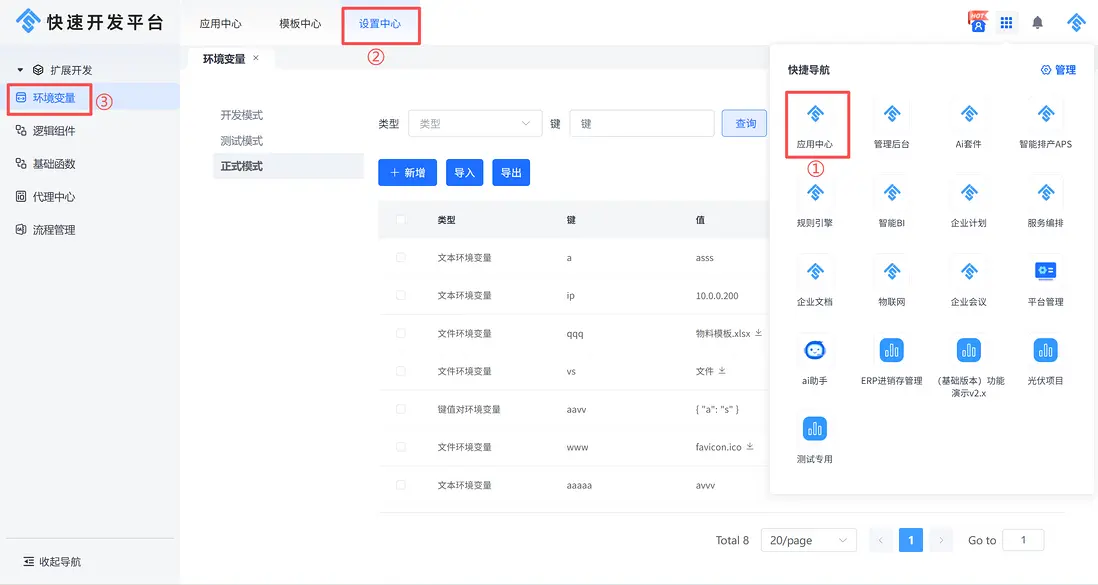Open 代理中心 in the sidebar
This screenshot has height=585, width=1098.
point(54,197)
